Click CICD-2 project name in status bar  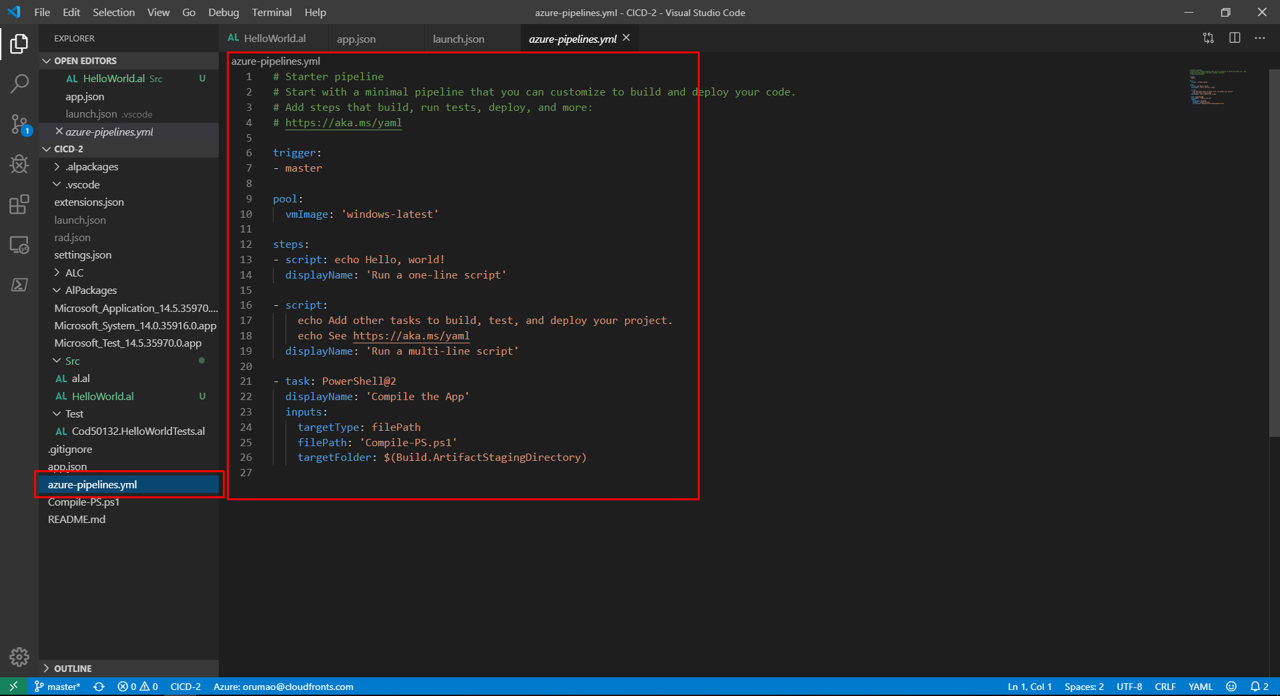pyautogui.click(x=186, y=687)
